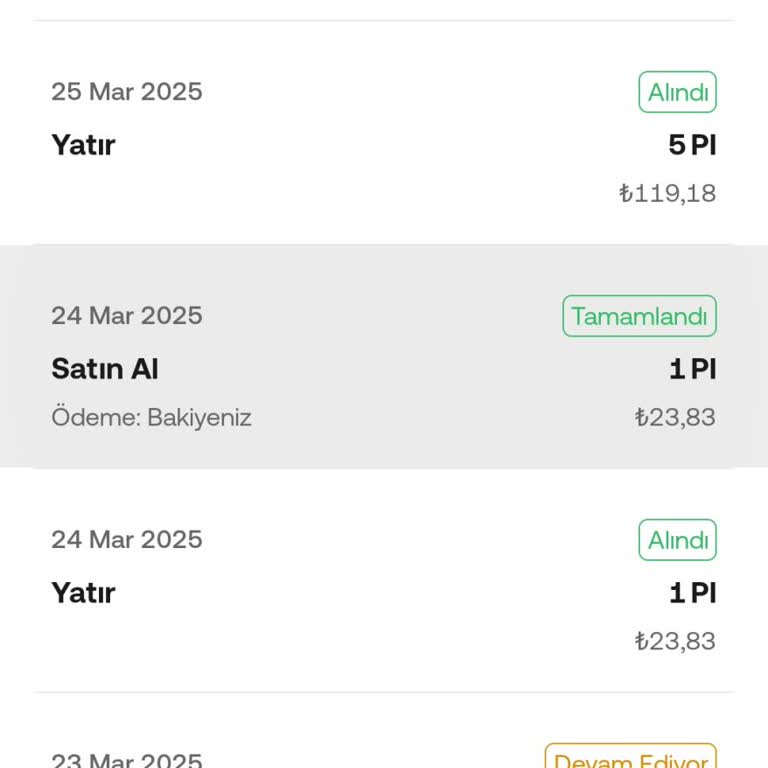Click the Tamamlandı status badge
768x768 pixels.
click(639, 316)
